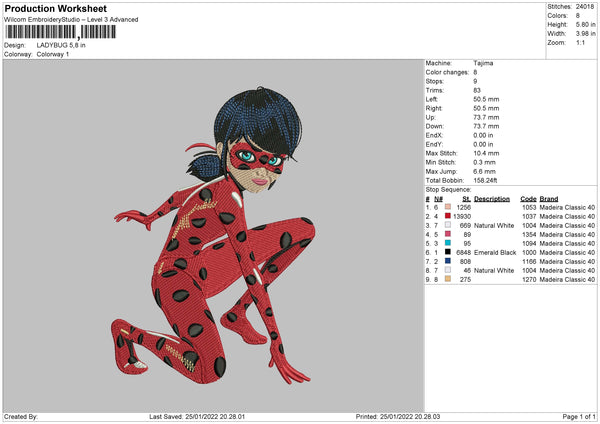Click the Width value 3.98 in
This screenshot has height=424, width=600.
pyautogui.click(x=585, y=34)
